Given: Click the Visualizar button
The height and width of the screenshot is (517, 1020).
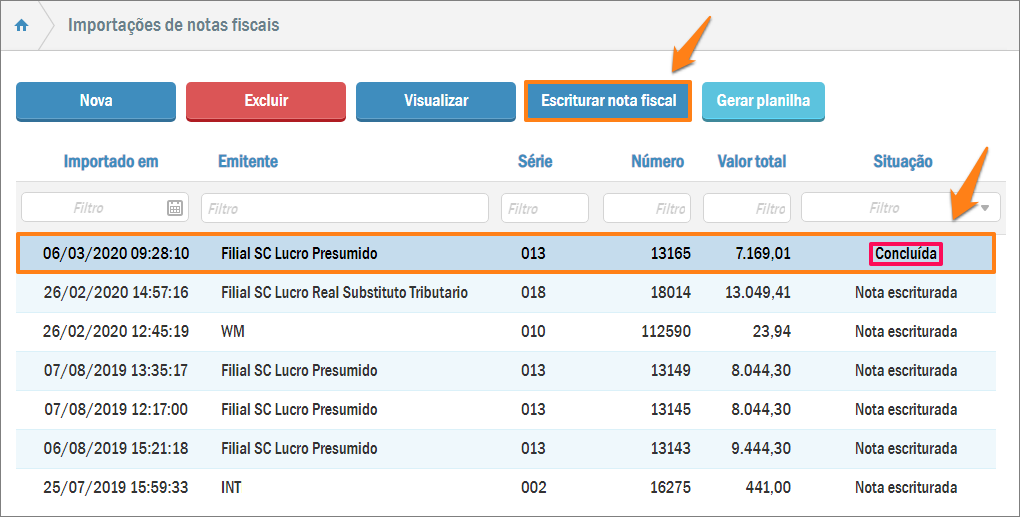Looking at the screenshot, I should [x=436, y=101].
